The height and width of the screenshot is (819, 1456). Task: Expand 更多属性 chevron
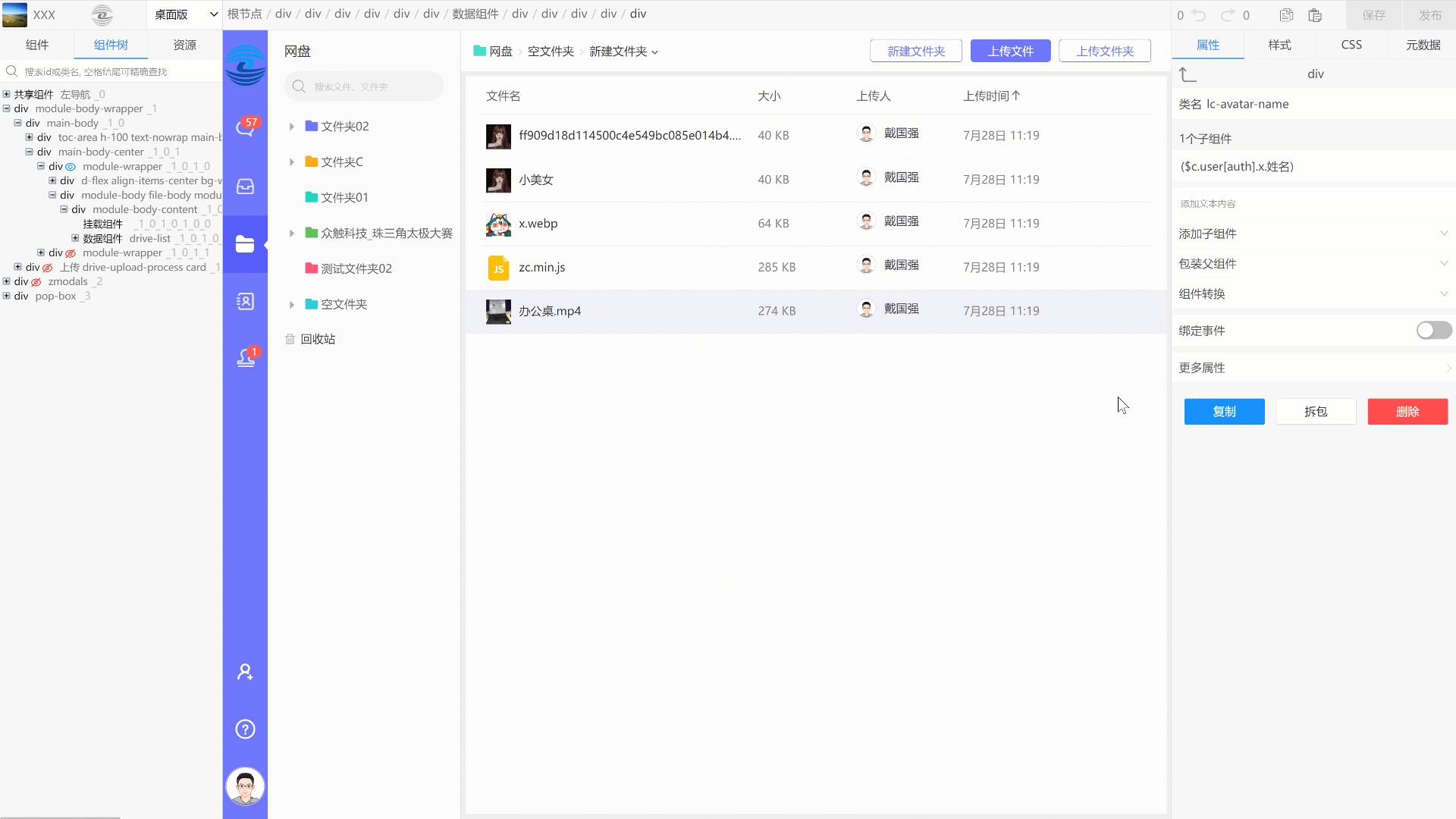[x=1448, y=368]
